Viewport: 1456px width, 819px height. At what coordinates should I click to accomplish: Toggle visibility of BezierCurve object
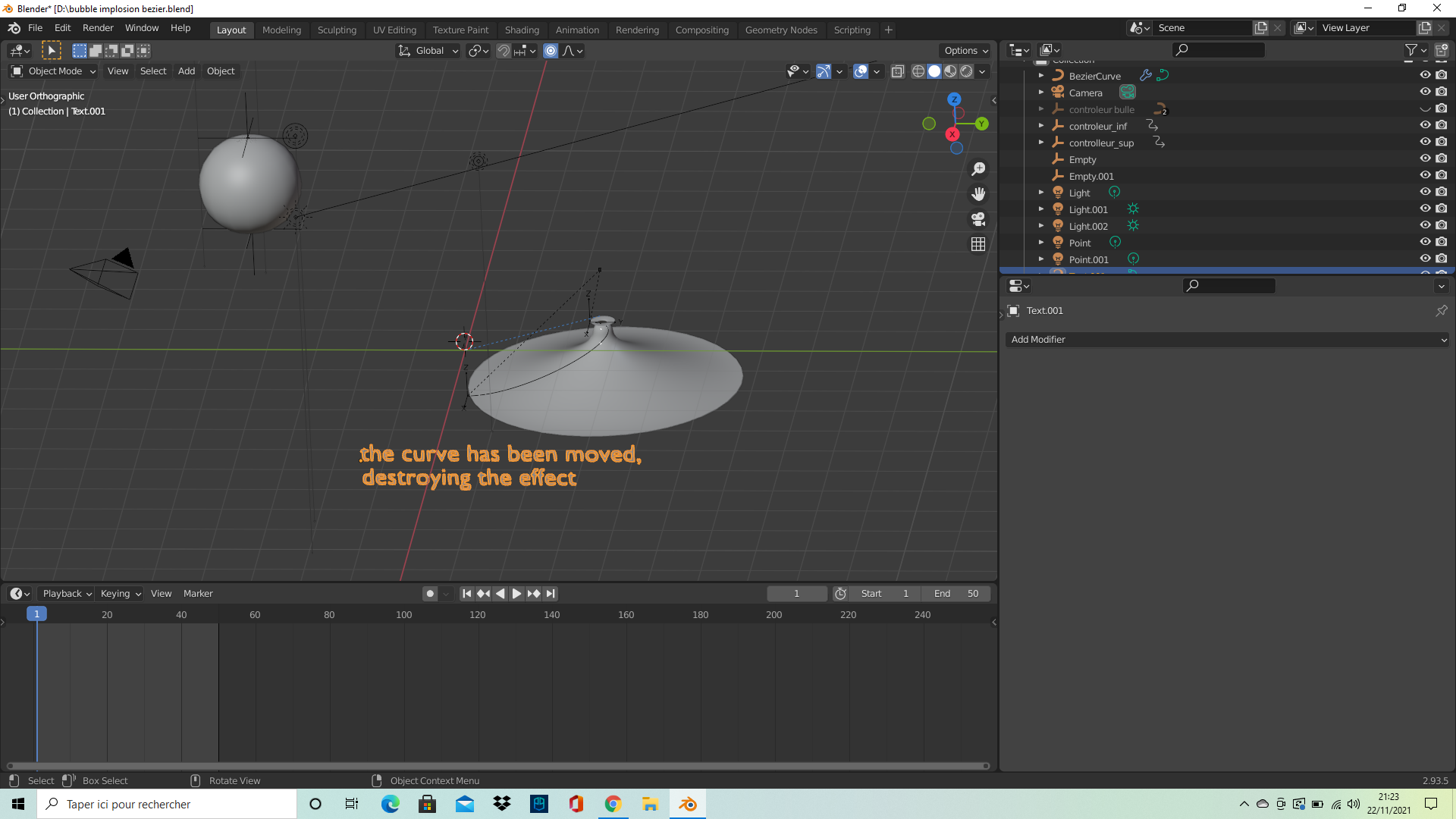point(1424,76)
